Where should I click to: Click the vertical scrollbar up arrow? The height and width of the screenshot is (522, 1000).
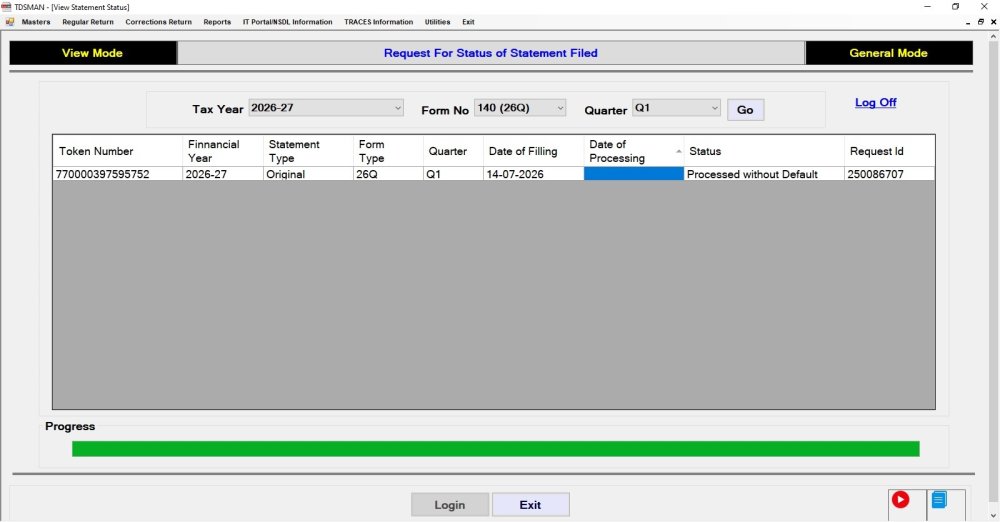pos(994,36)
